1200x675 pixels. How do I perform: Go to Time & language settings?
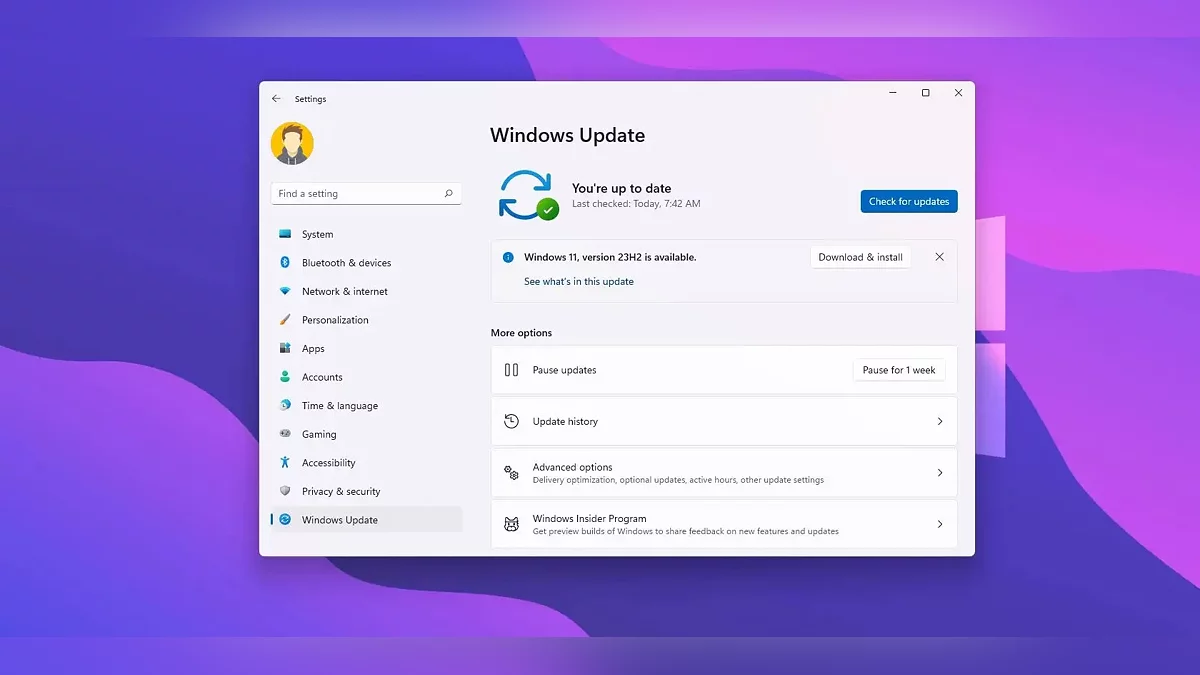coord(366,406)
